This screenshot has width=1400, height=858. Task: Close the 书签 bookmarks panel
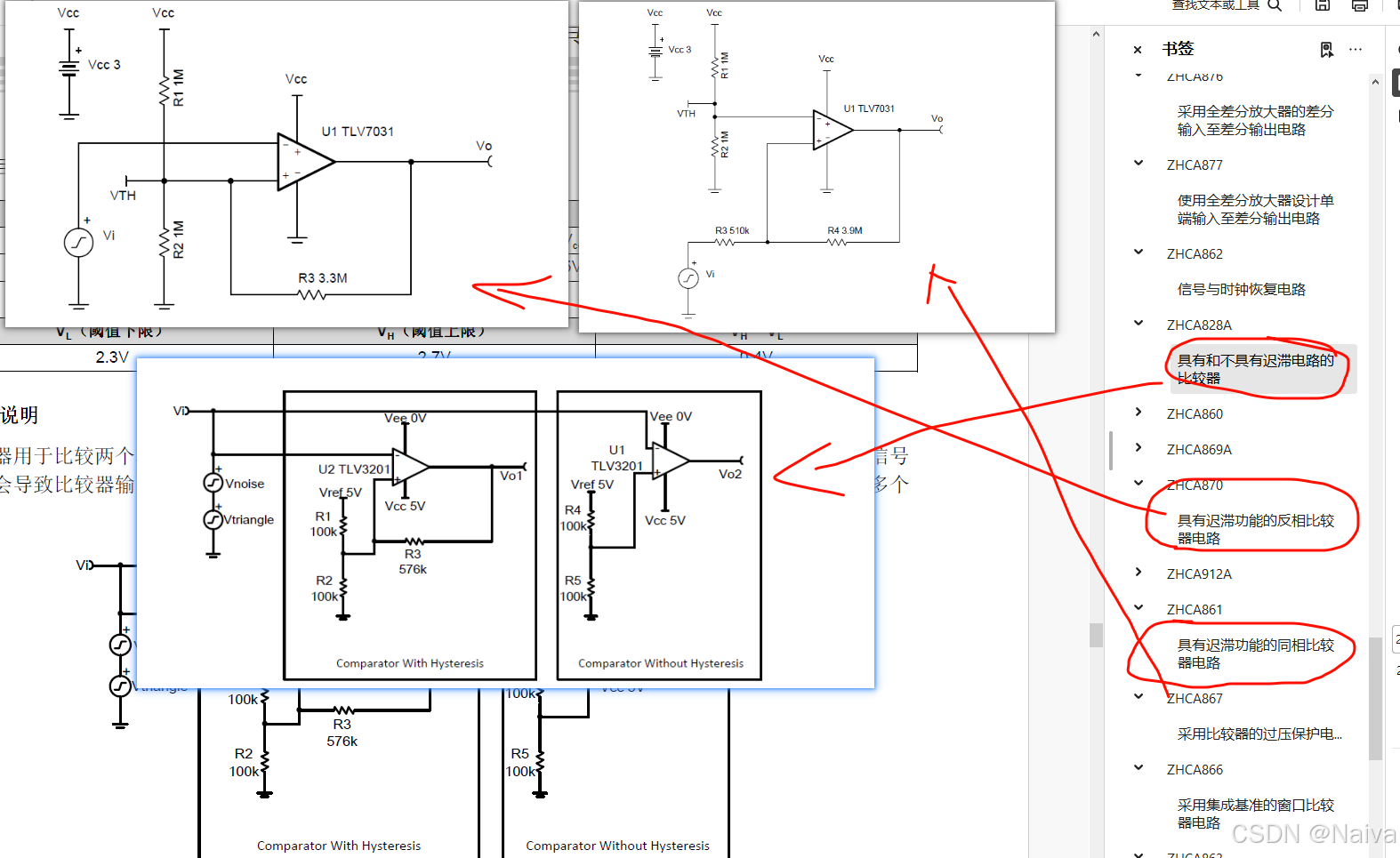tap(1138, 50)
